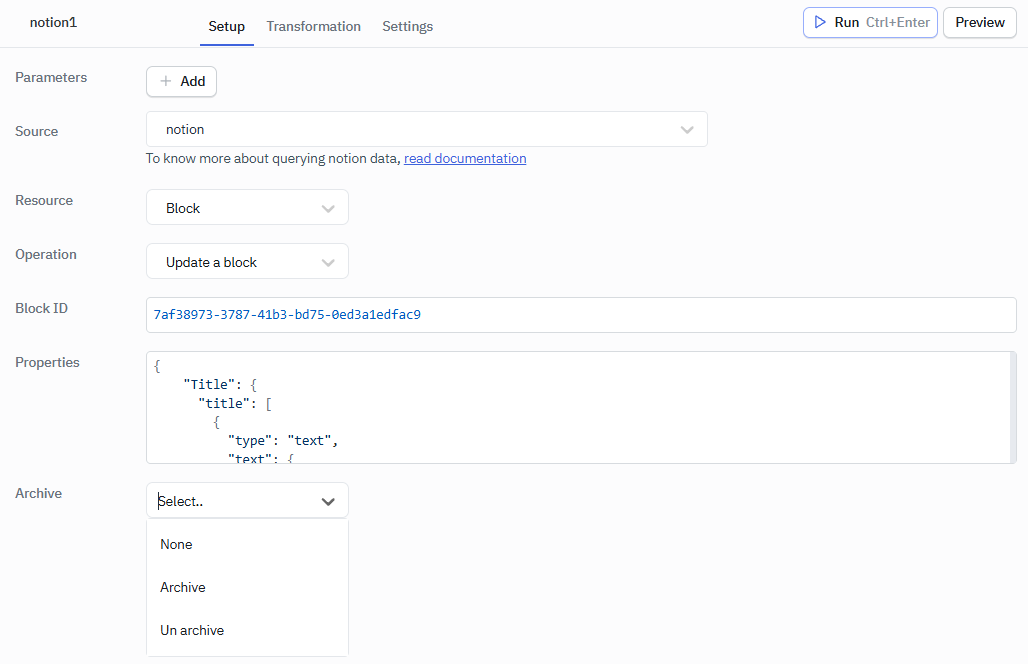1028x664 pixels.
Task: Click the plus icon on the Add button
Action: pyautogui.click(x=164, y=81)
